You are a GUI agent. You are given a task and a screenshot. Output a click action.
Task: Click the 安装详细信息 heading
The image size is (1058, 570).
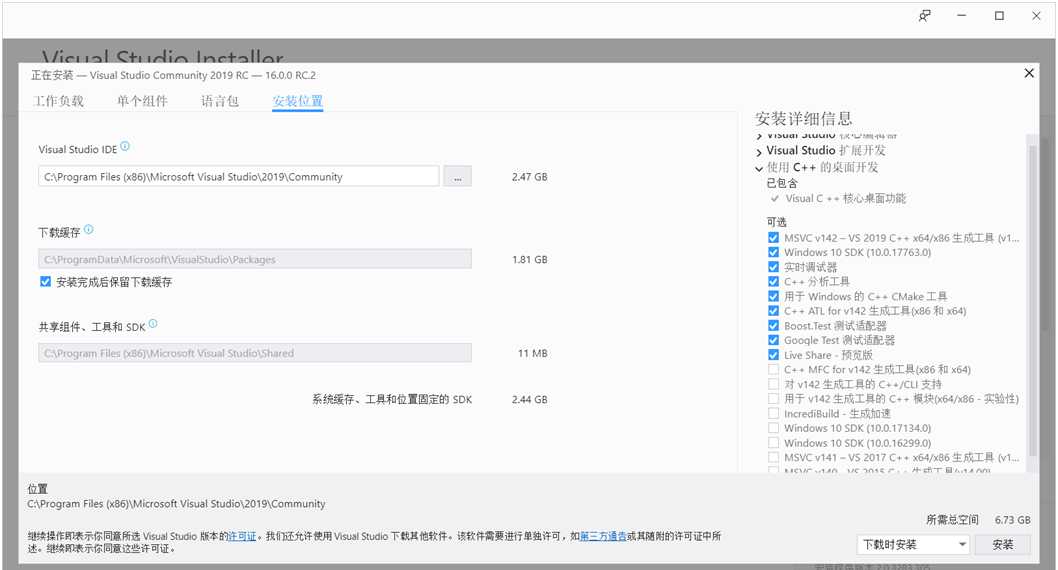[804, 119]
